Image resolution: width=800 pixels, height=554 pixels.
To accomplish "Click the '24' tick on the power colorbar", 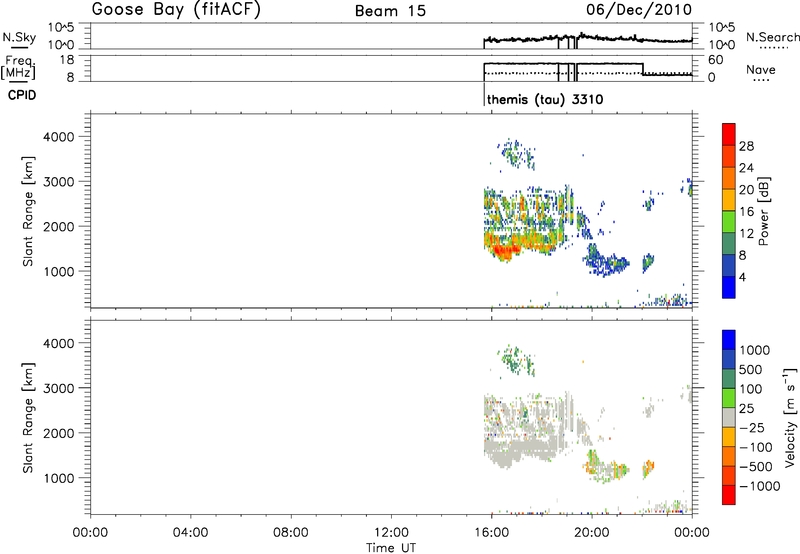I will pos(746,168).
